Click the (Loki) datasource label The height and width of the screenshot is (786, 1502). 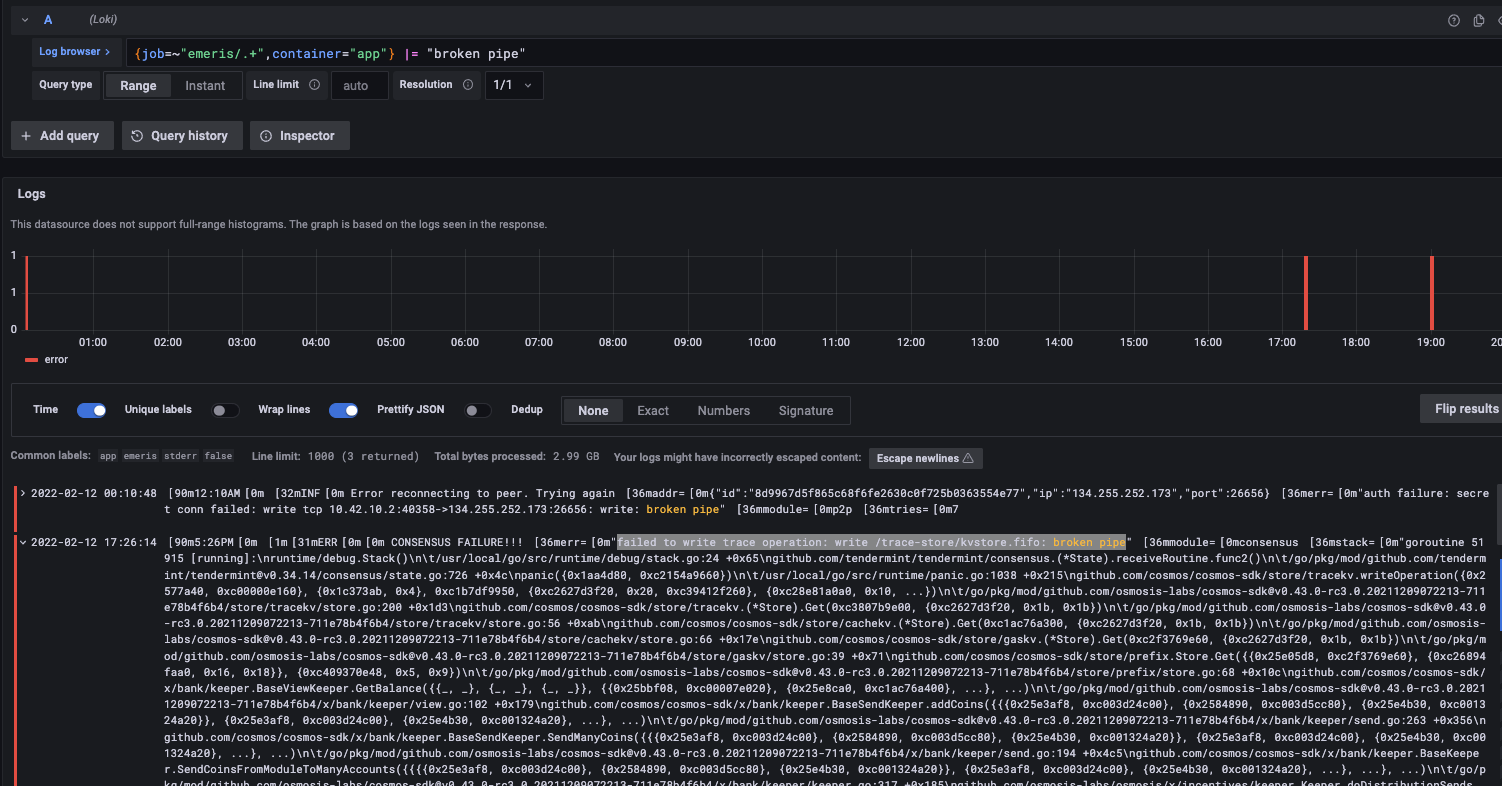pyautogui.click(x=104, y=20)
